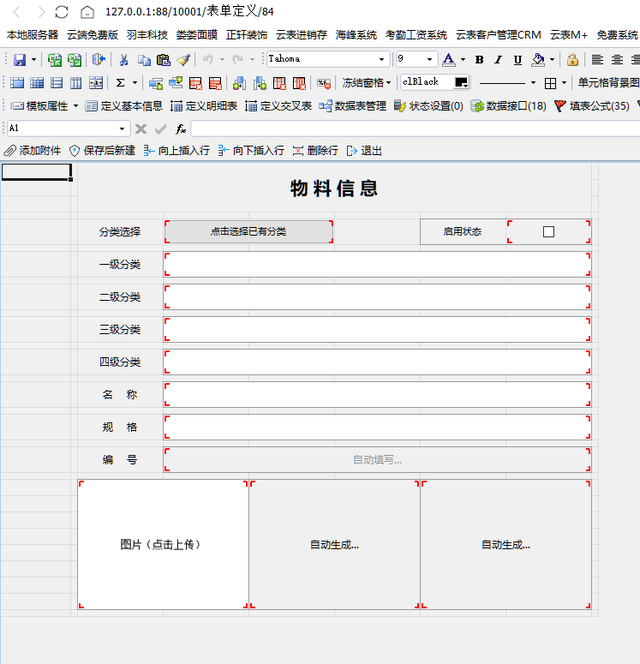Toggle the 启用状态 checkbox
The width and height of the screenshot is (640, 664).
coord(548,232)
